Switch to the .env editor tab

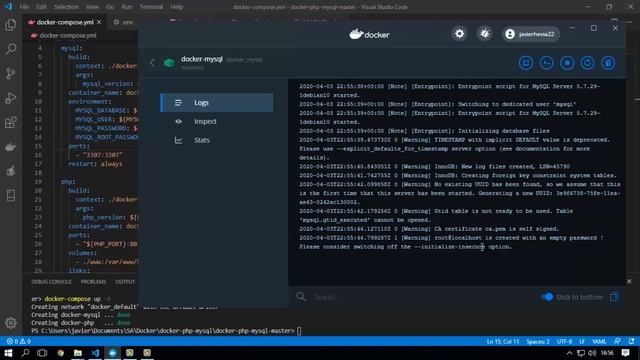pyautogui.click(x=124, y=22)
